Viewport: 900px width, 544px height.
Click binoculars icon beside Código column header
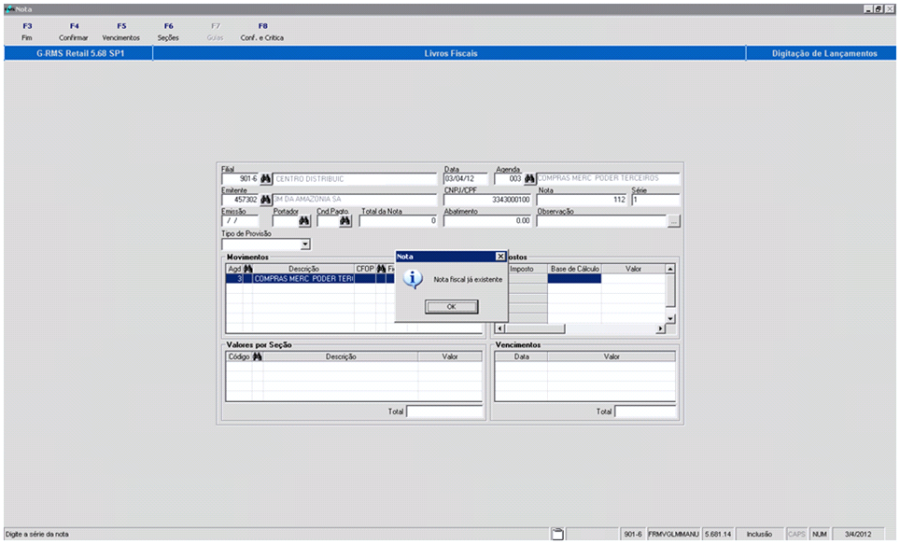[257, 356]
